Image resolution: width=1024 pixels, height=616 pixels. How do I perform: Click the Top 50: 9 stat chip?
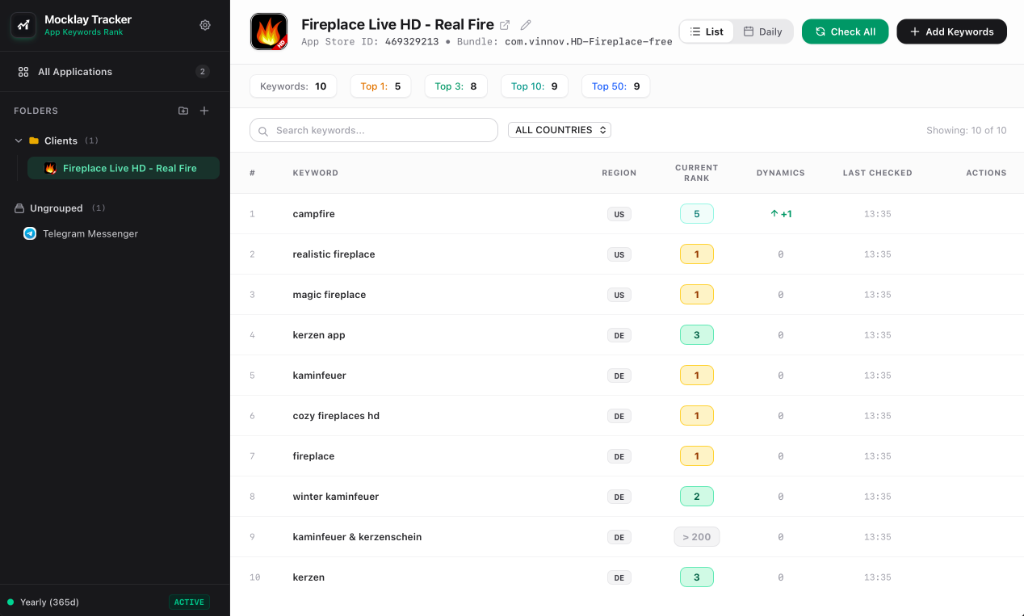tap(616, 86)
